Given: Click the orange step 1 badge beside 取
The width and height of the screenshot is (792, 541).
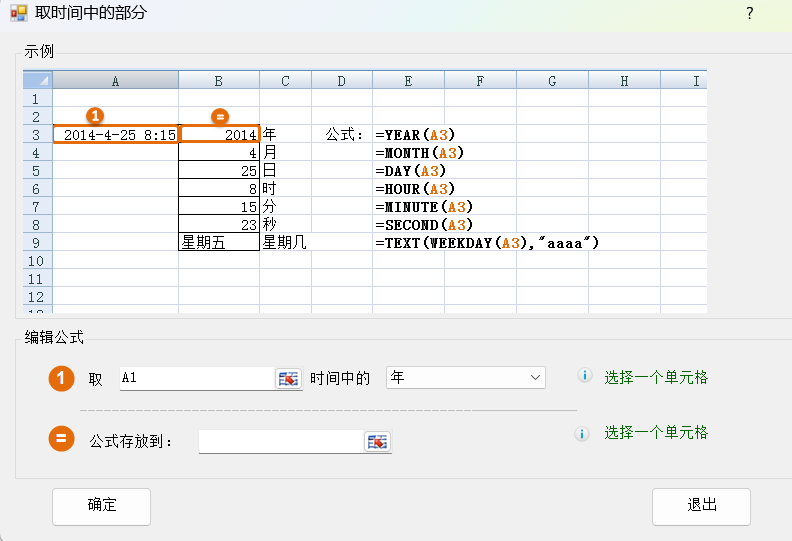Looking at the screenshot, I should tap(62, 379).
